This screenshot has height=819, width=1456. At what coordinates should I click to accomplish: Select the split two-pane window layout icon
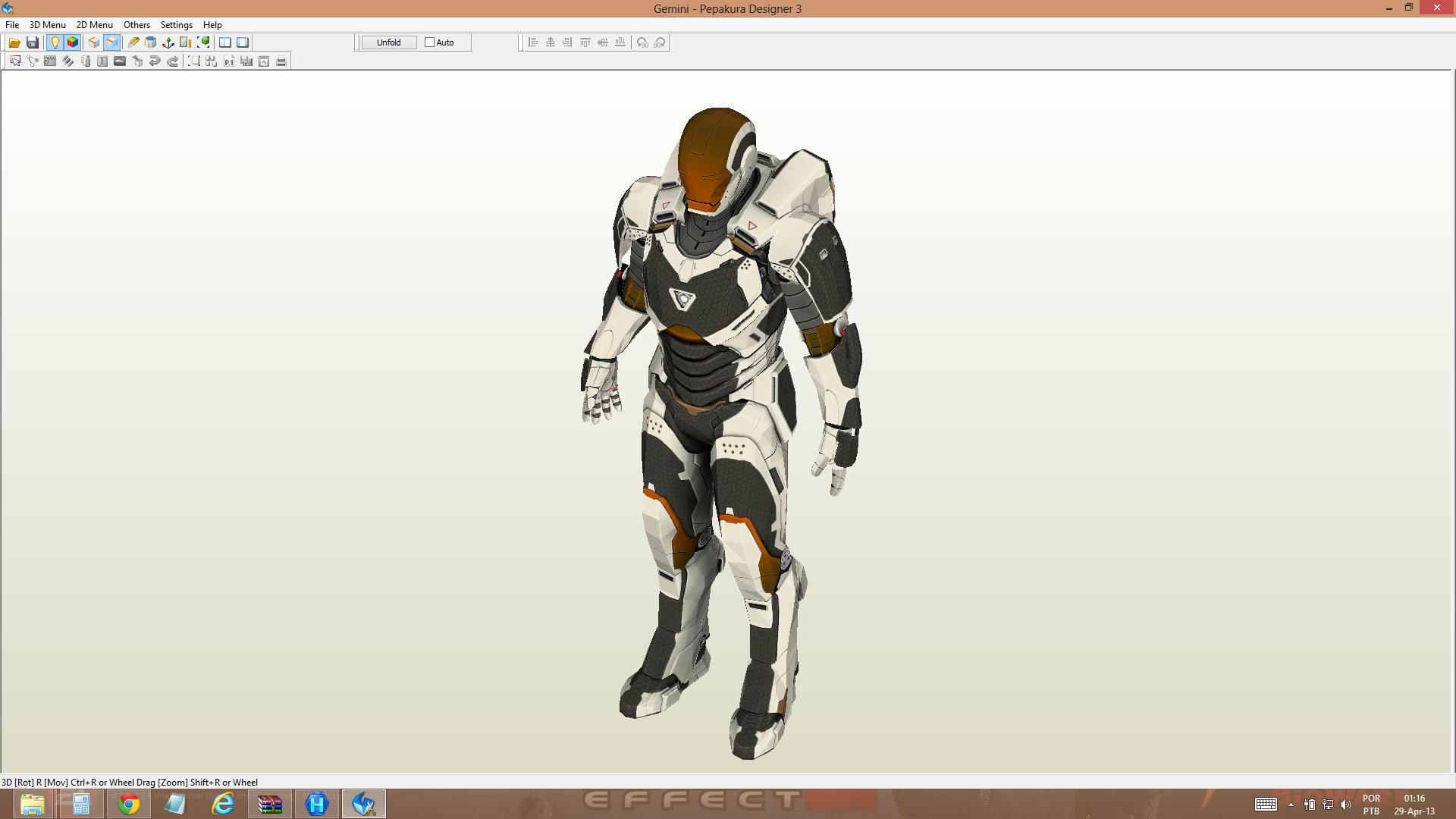click(225, 42)
